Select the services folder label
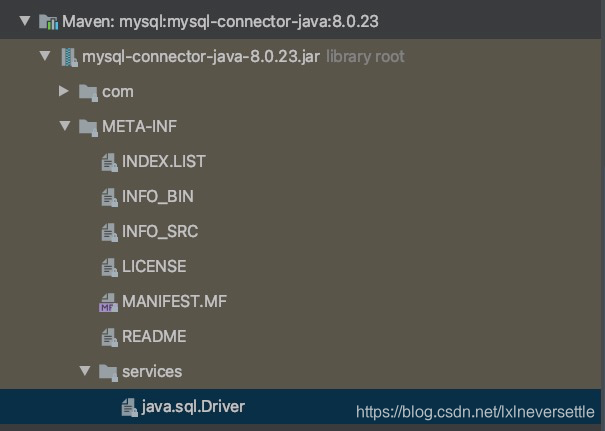 (x=152, y=372)
